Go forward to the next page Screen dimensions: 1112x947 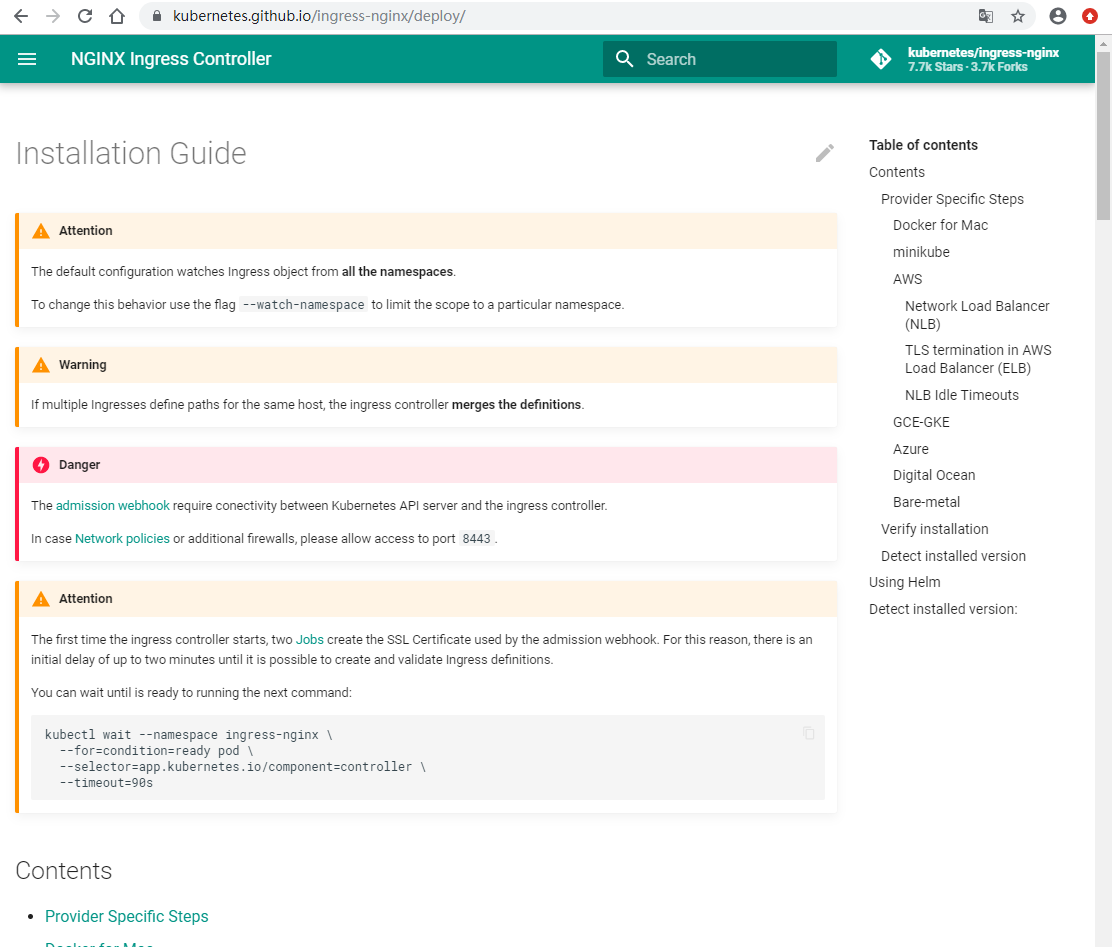(x=53, y=16)
